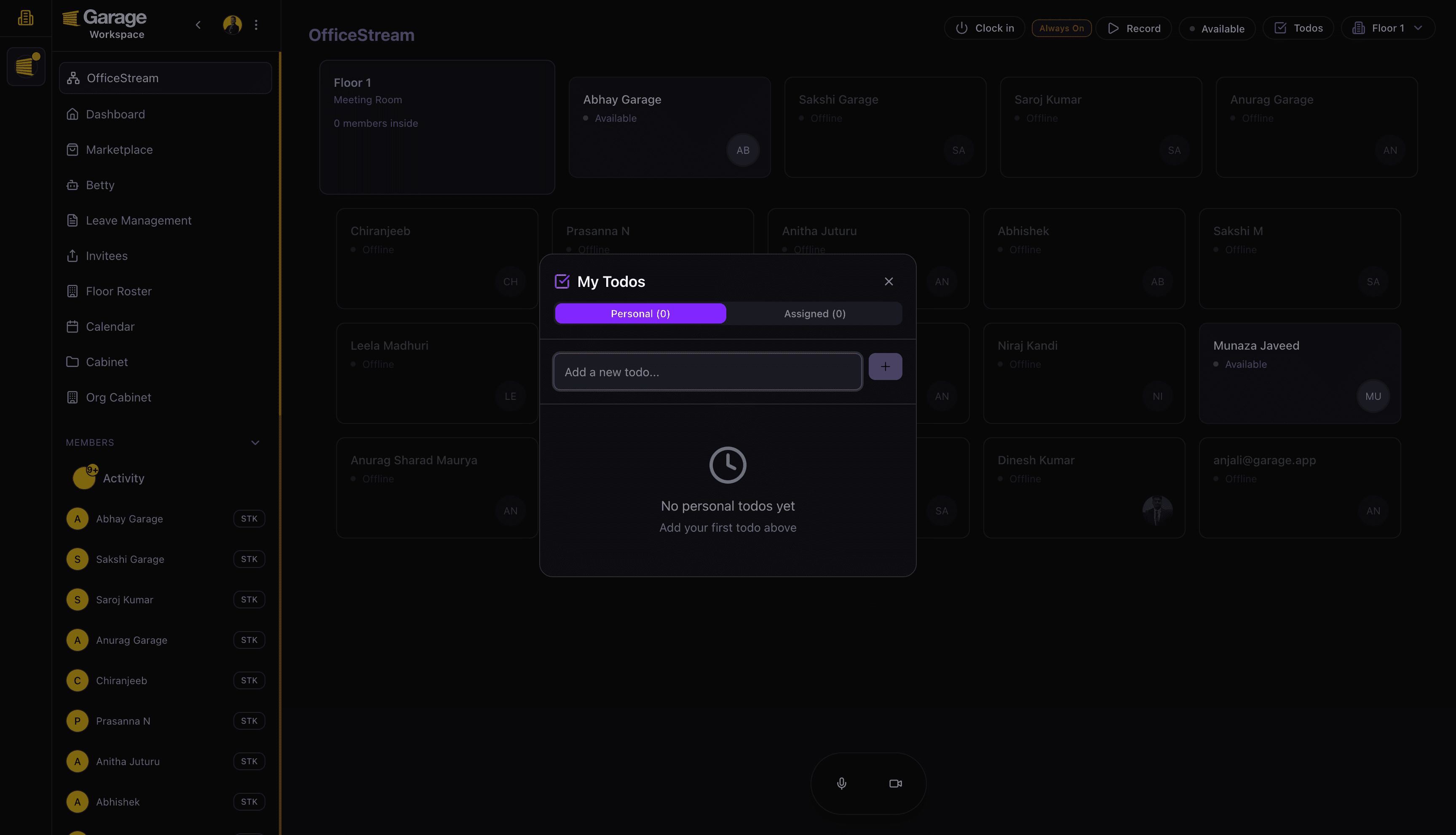Open Marketplace from the sidebar
Screen dimensions: 1456x835
pyautogui.click(x=119, y=150)
